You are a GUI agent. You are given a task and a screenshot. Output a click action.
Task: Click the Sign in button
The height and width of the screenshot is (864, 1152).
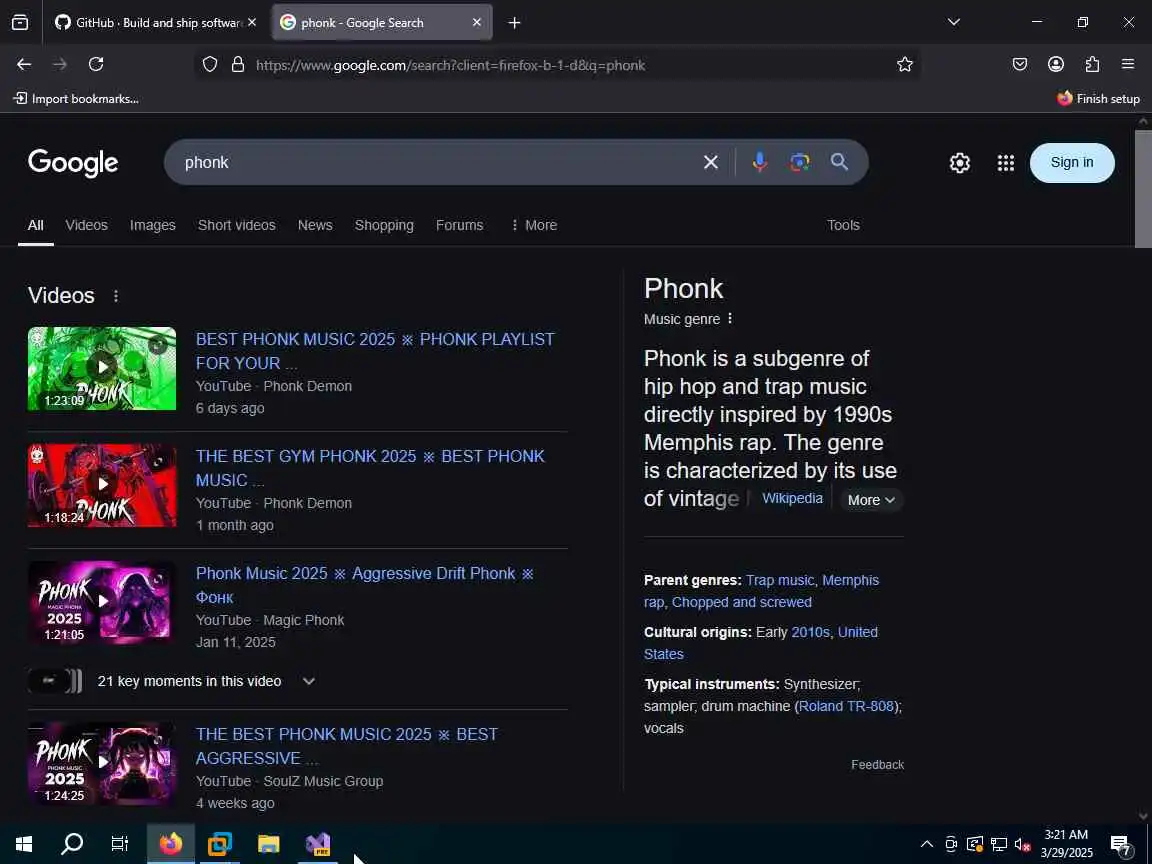click(1072, 162)
